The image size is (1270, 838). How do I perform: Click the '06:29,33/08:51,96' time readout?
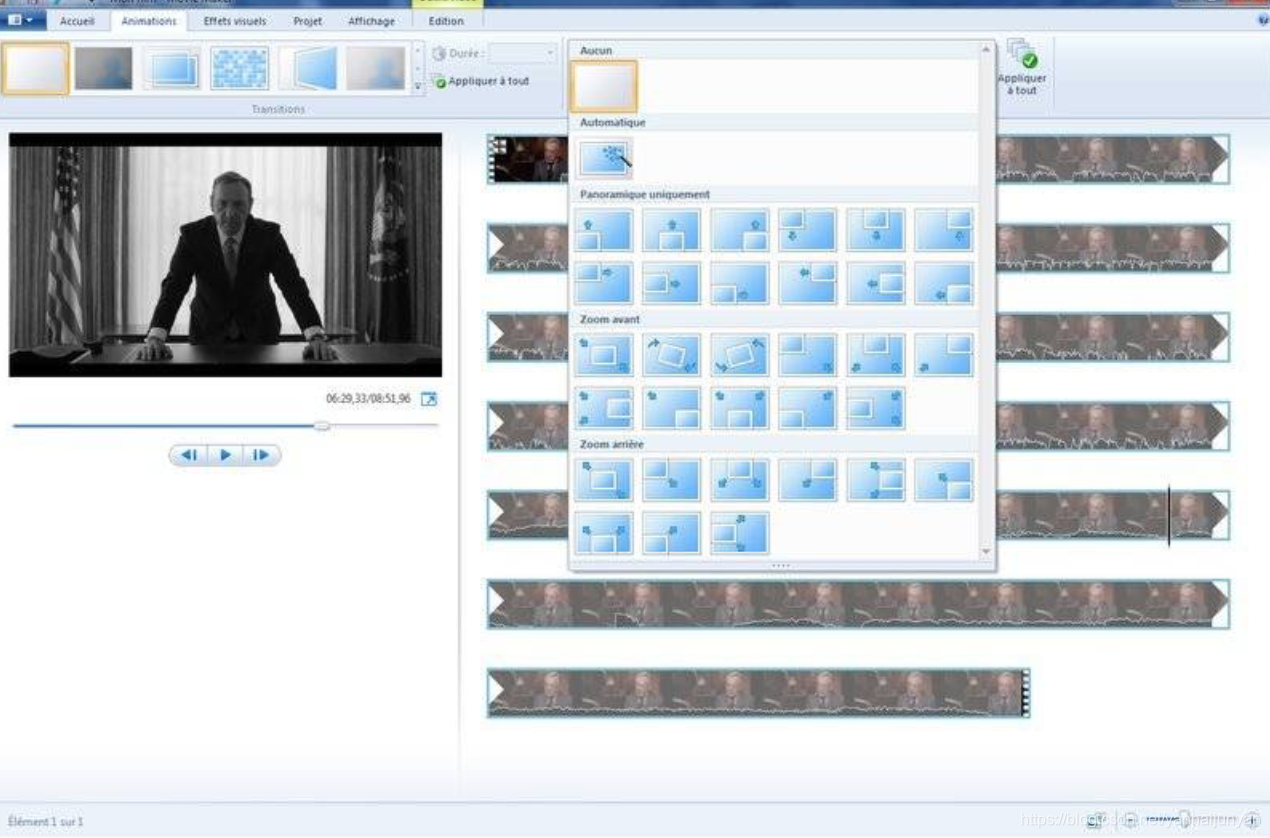tap(368, 398)
